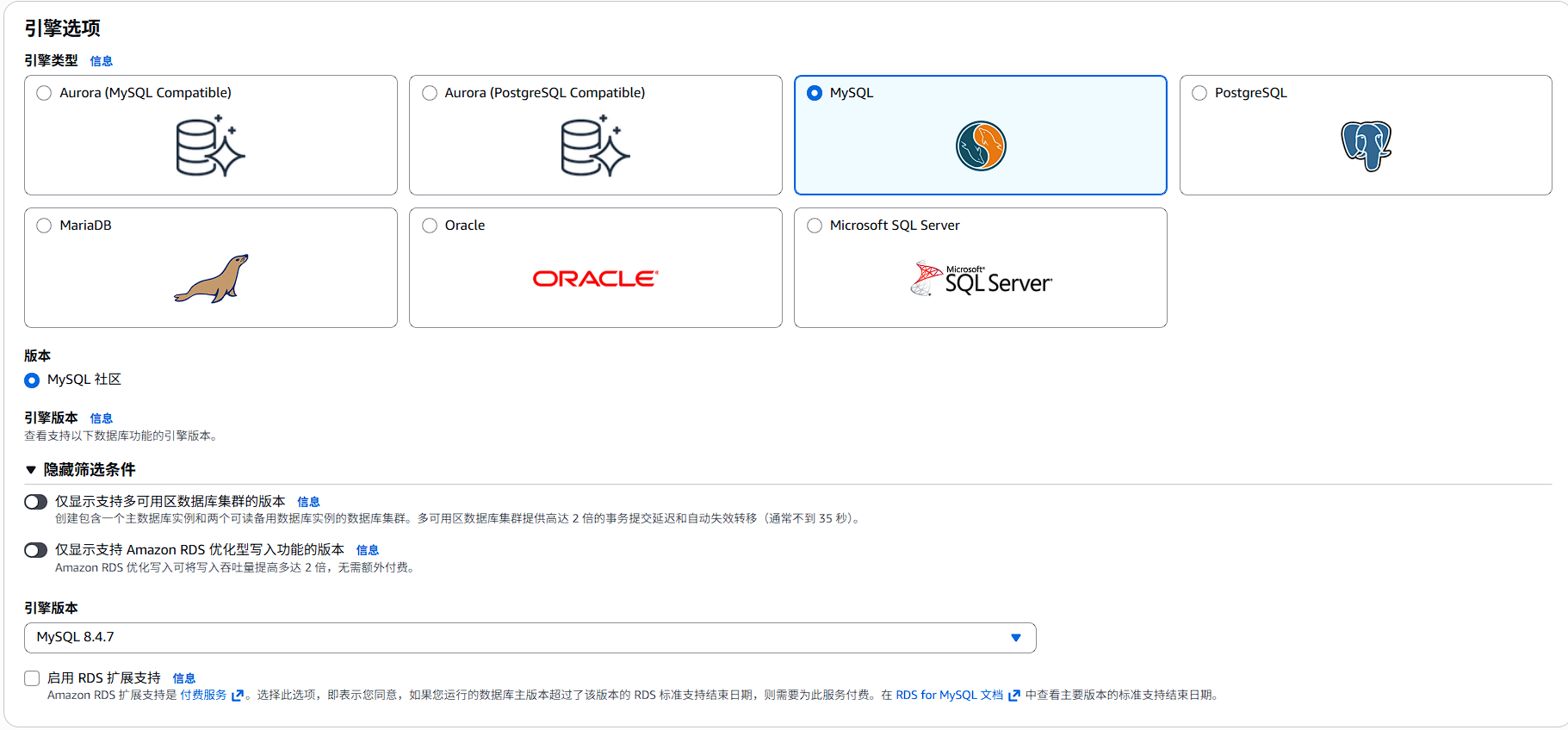The image size is (1568, 730).
Task: Check the 启用 RDS 扩展支持 checkbox
Action: click(32, 678)
